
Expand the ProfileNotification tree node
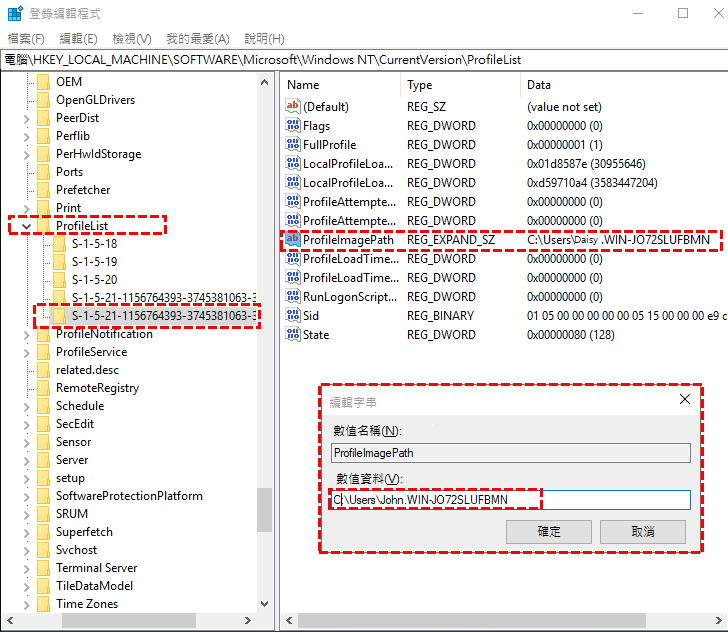[x=26, y=335]
